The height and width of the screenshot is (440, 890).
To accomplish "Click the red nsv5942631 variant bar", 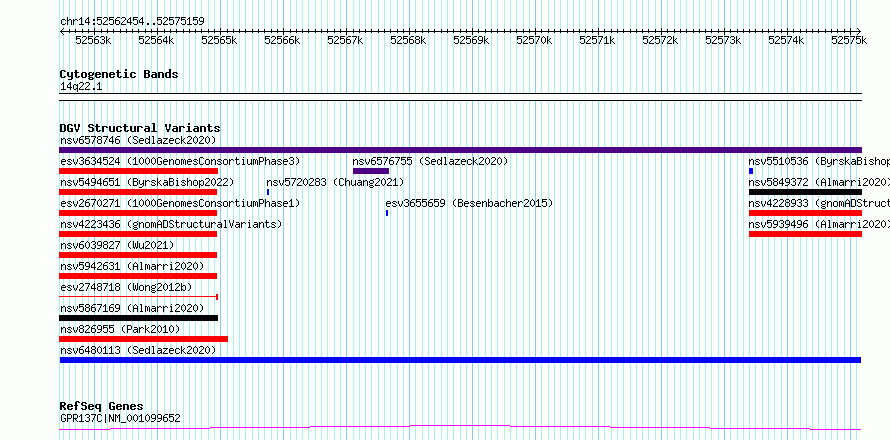I will 138,276.
